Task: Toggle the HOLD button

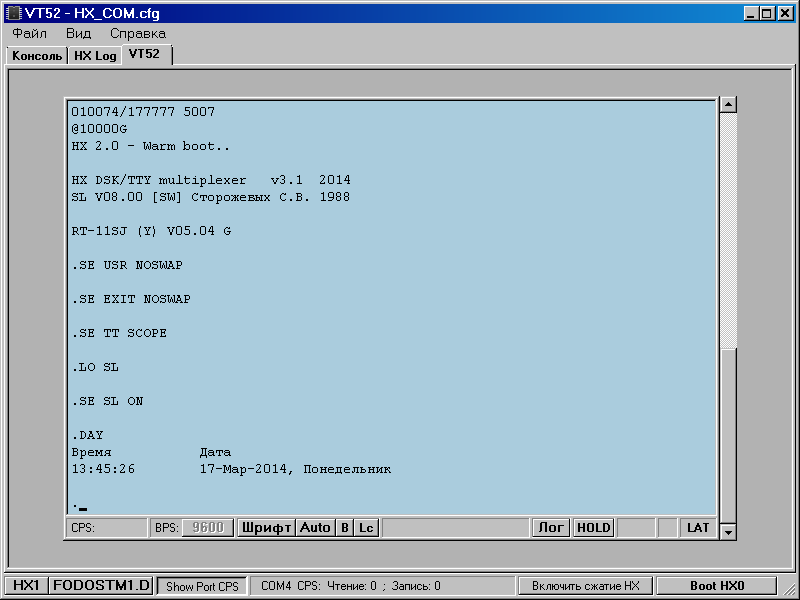Action: tap(593, 527)
